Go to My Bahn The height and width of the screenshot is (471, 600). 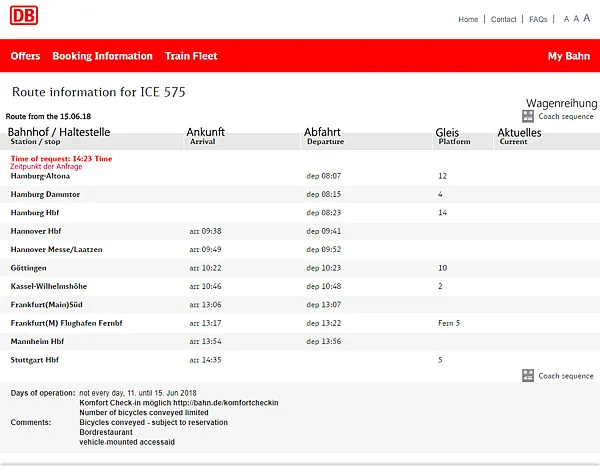click(569, 56)
